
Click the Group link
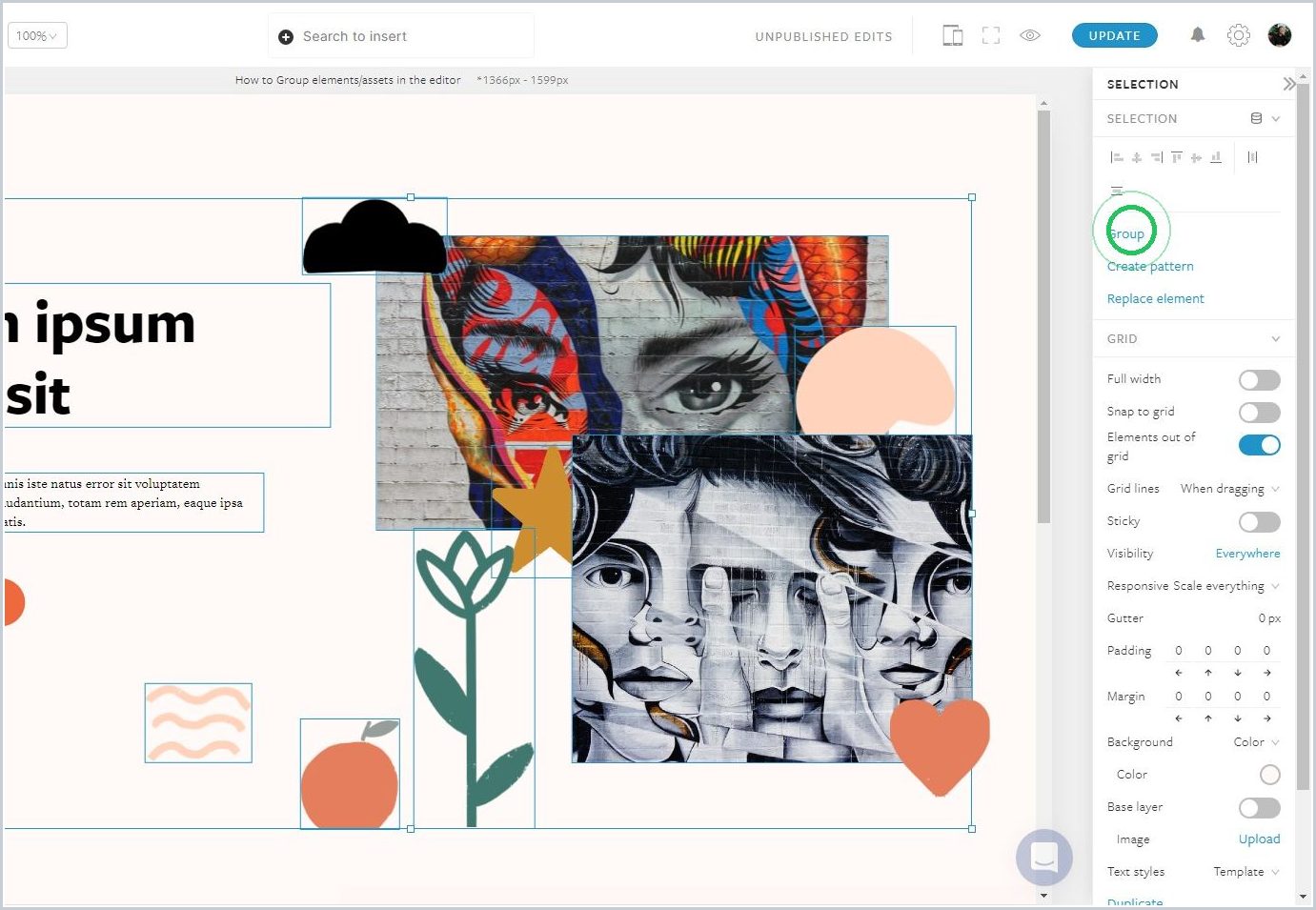pyautogui.click(x=1126, y=234)
